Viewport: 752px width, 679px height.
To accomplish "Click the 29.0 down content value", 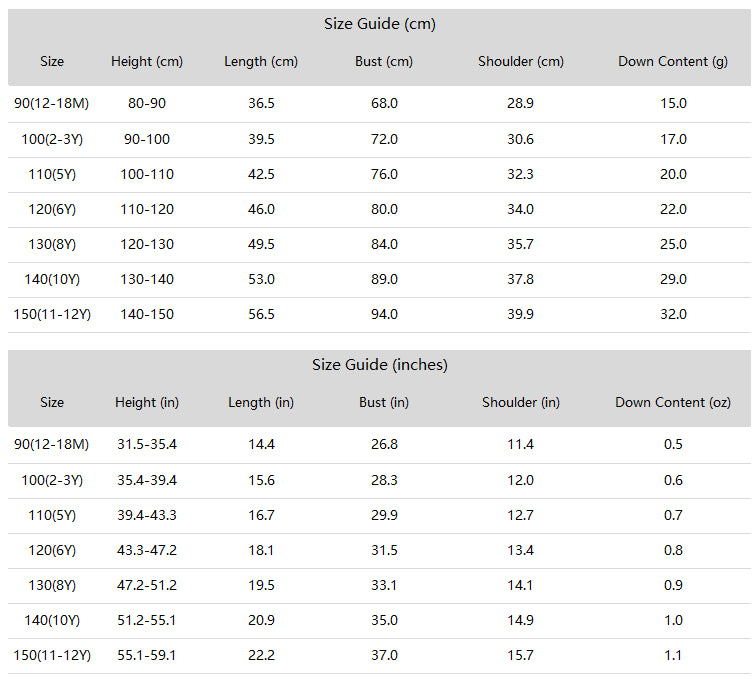I will [673, 280].
